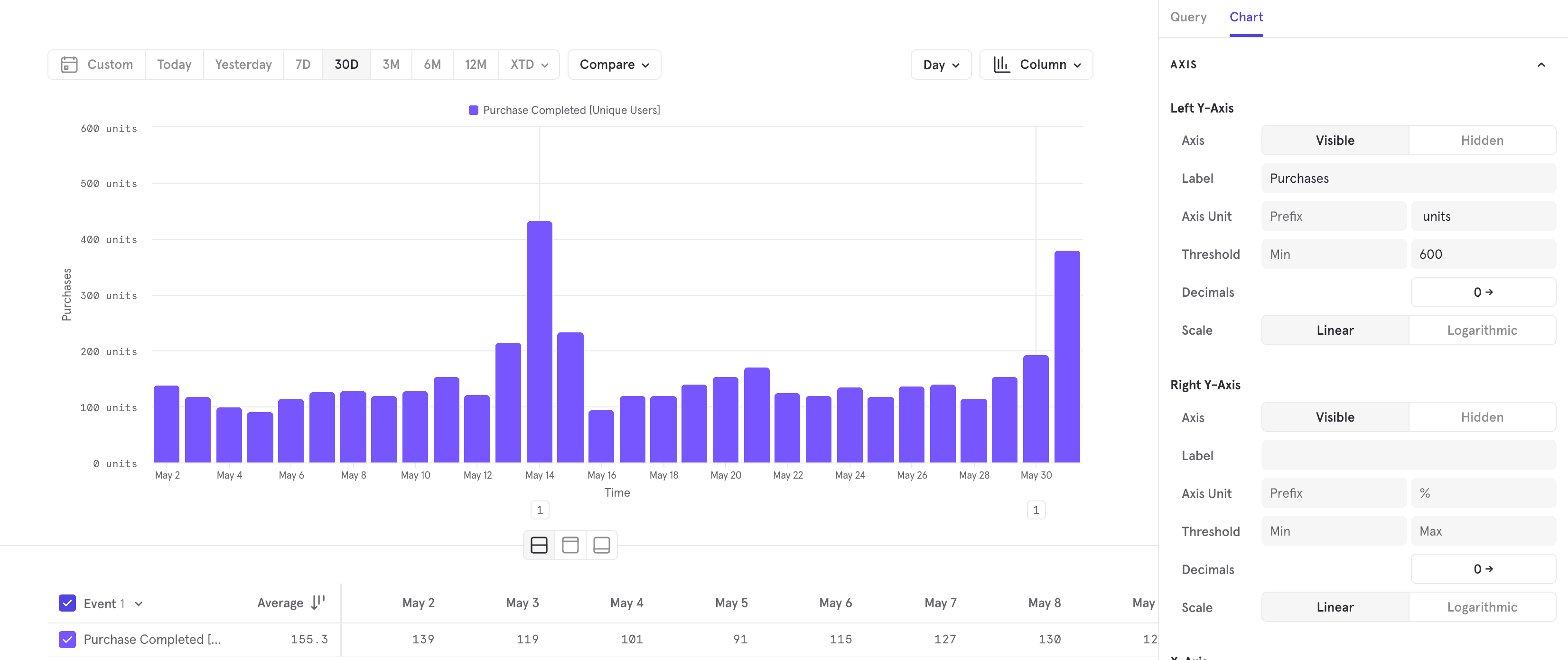Set Left Y-Axis to Hidden
The image size is (1568, 660).
1482,141
